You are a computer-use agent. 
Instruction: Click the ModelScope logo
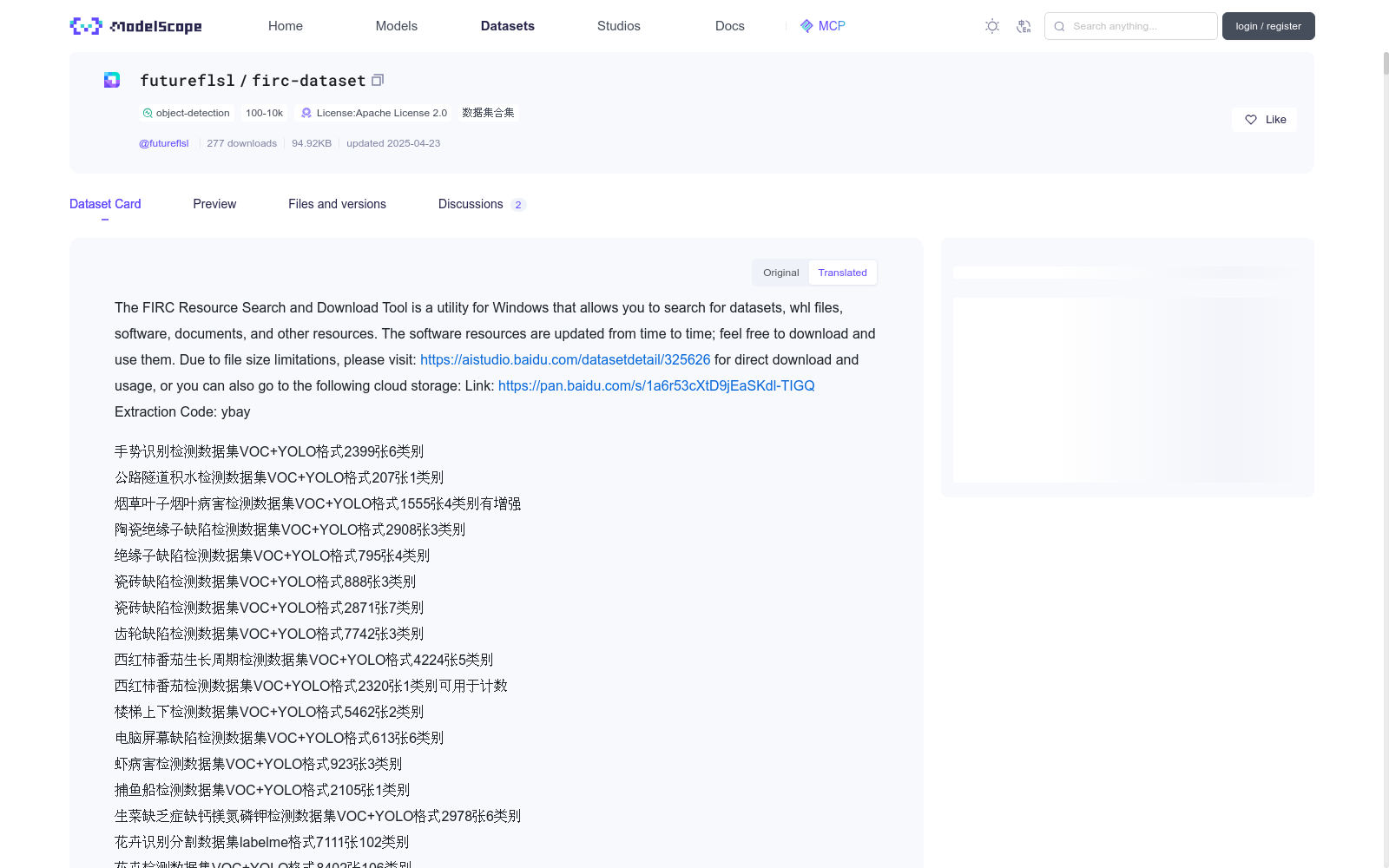[135, 26]
